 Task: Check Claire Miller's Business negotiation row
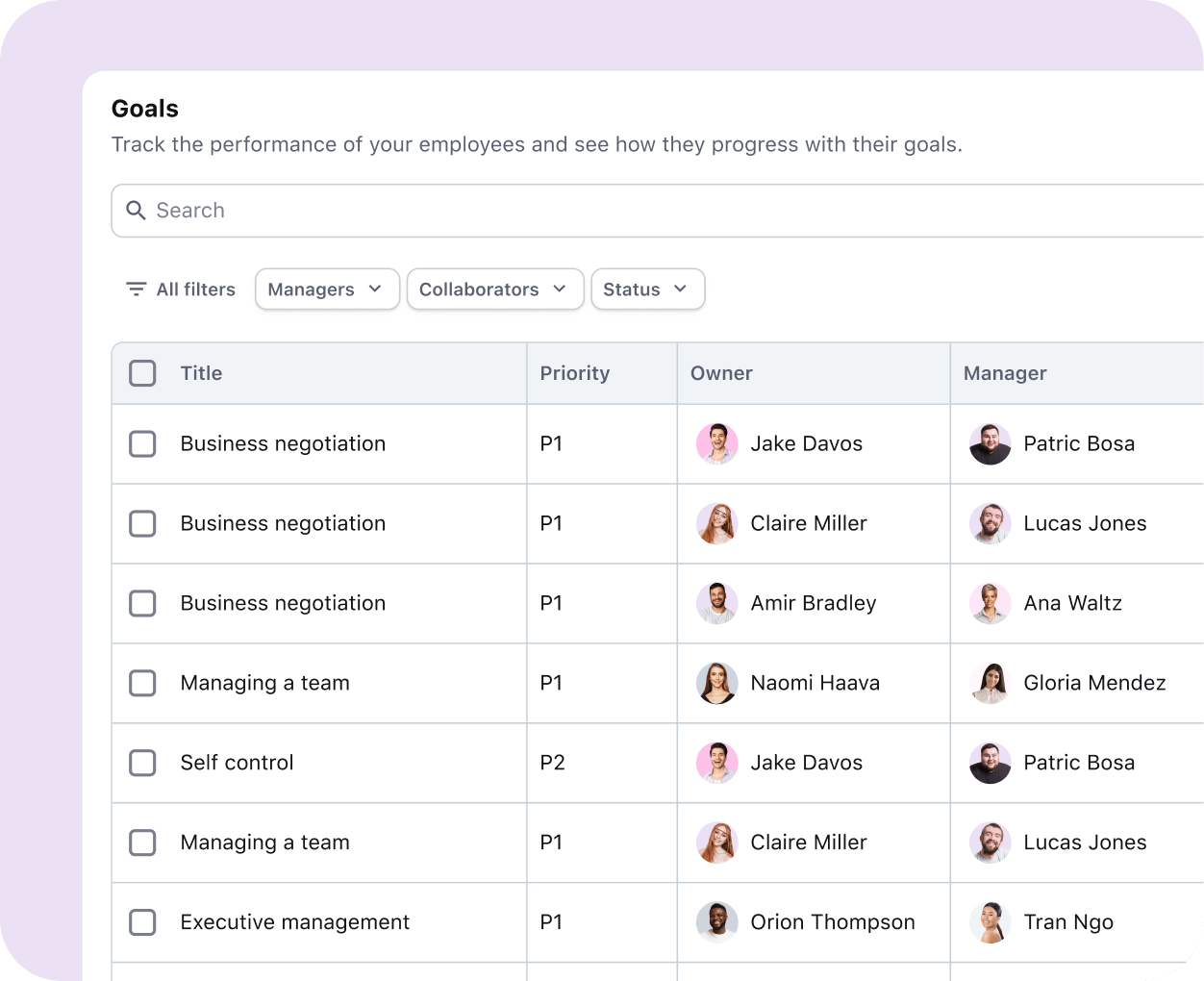142,524
